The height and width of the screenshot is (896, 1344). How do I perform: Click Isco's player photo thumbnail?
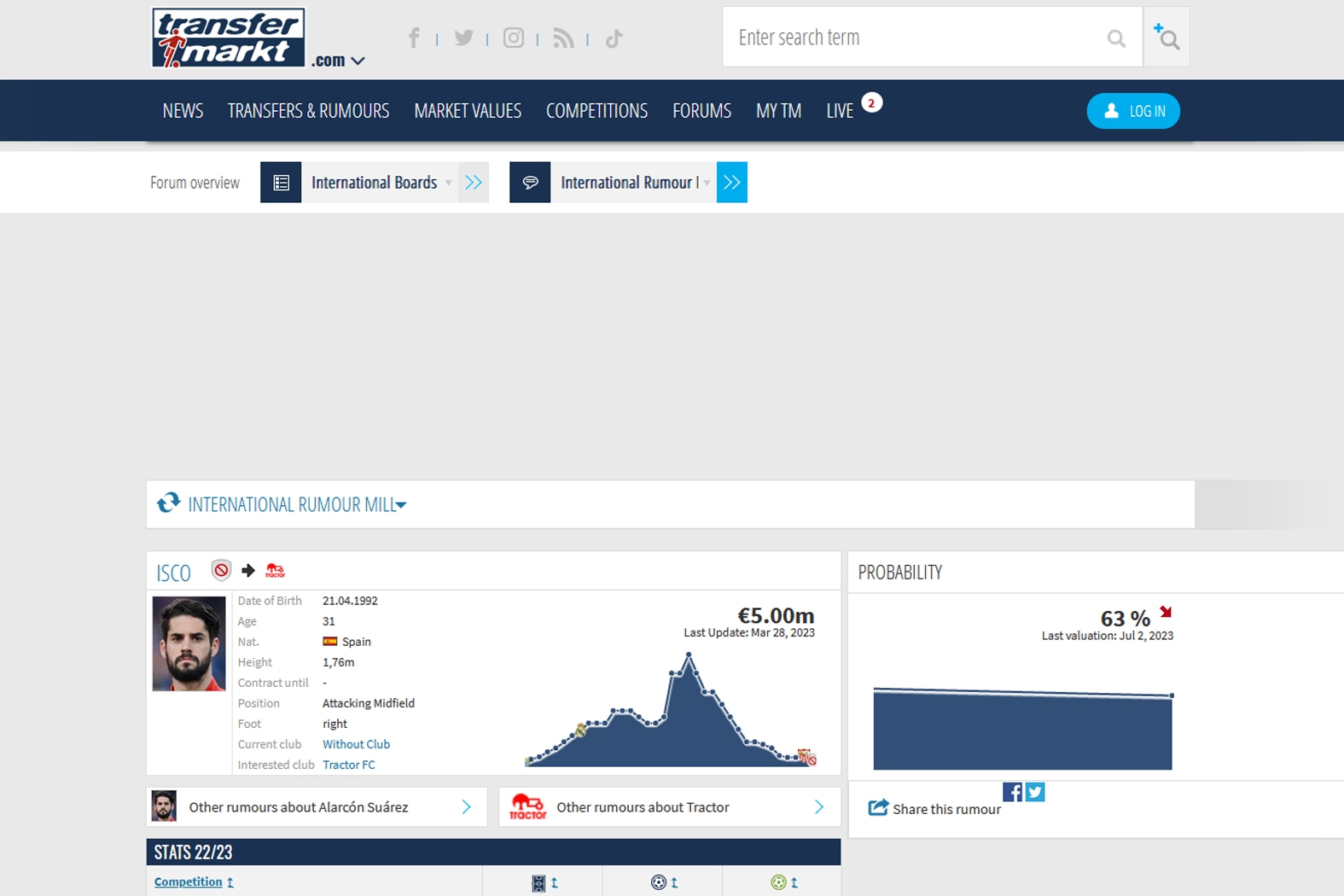189,643
